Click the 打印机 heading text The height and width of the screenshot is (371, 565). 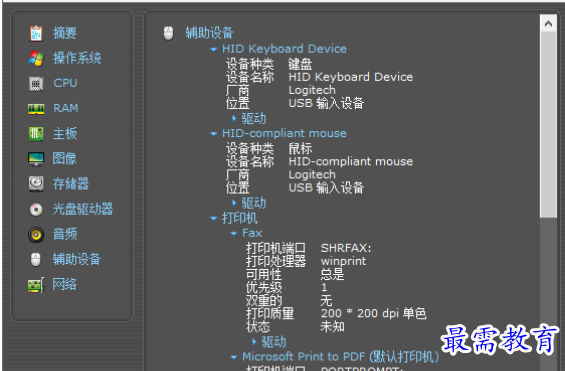pos(240,218)
